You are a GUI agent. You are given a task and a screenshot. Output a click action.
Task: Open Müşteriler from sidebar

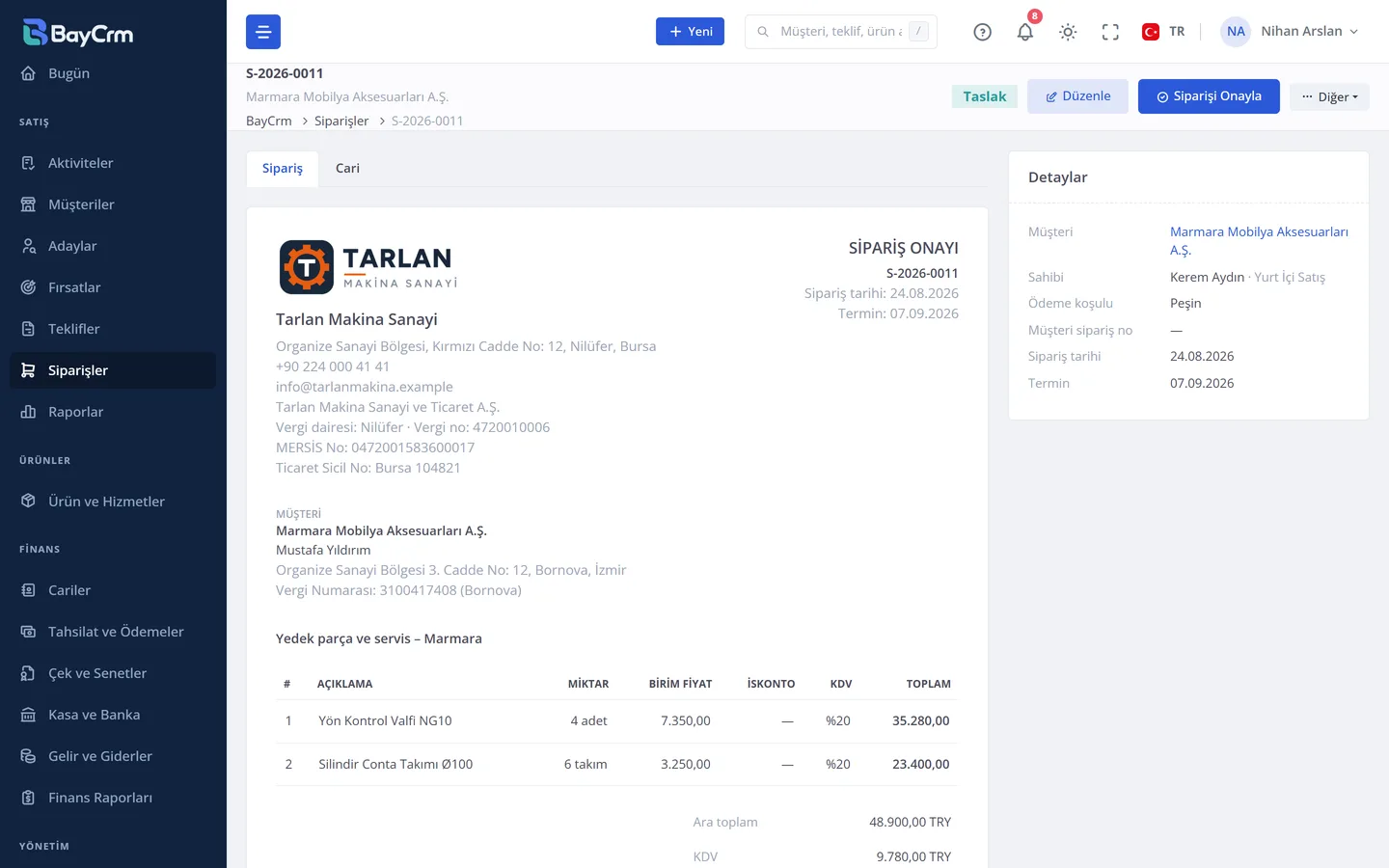113,204
